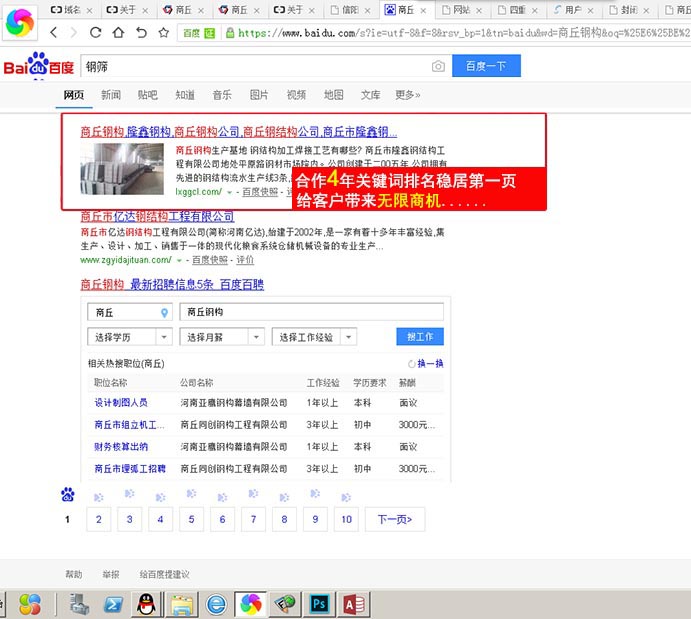
Task: Click the browser forward arrow
Action: click(74, 33)
